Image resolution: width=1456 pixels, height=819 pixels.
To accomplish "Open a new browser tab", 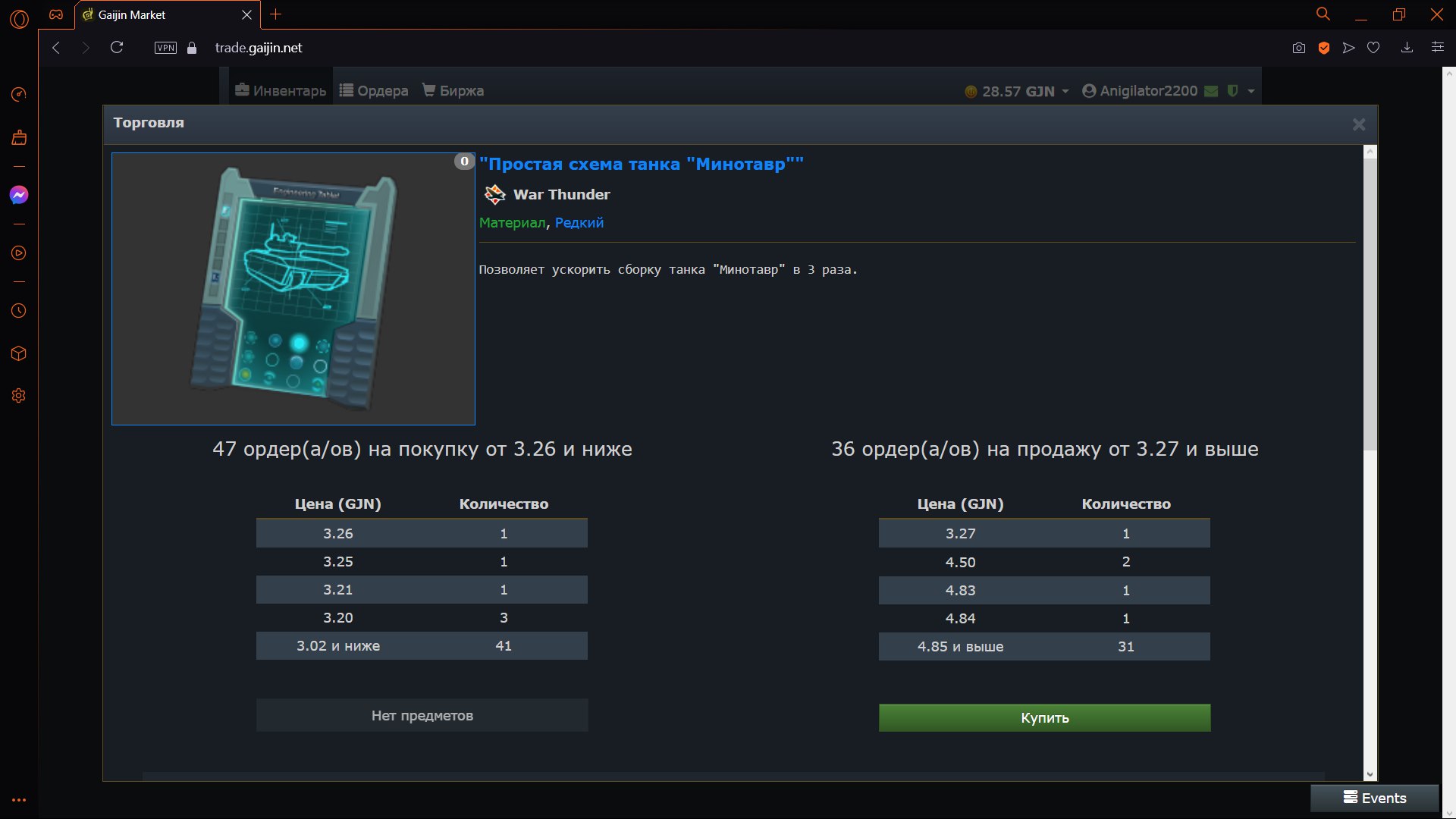I will click(x=275, y=14).
